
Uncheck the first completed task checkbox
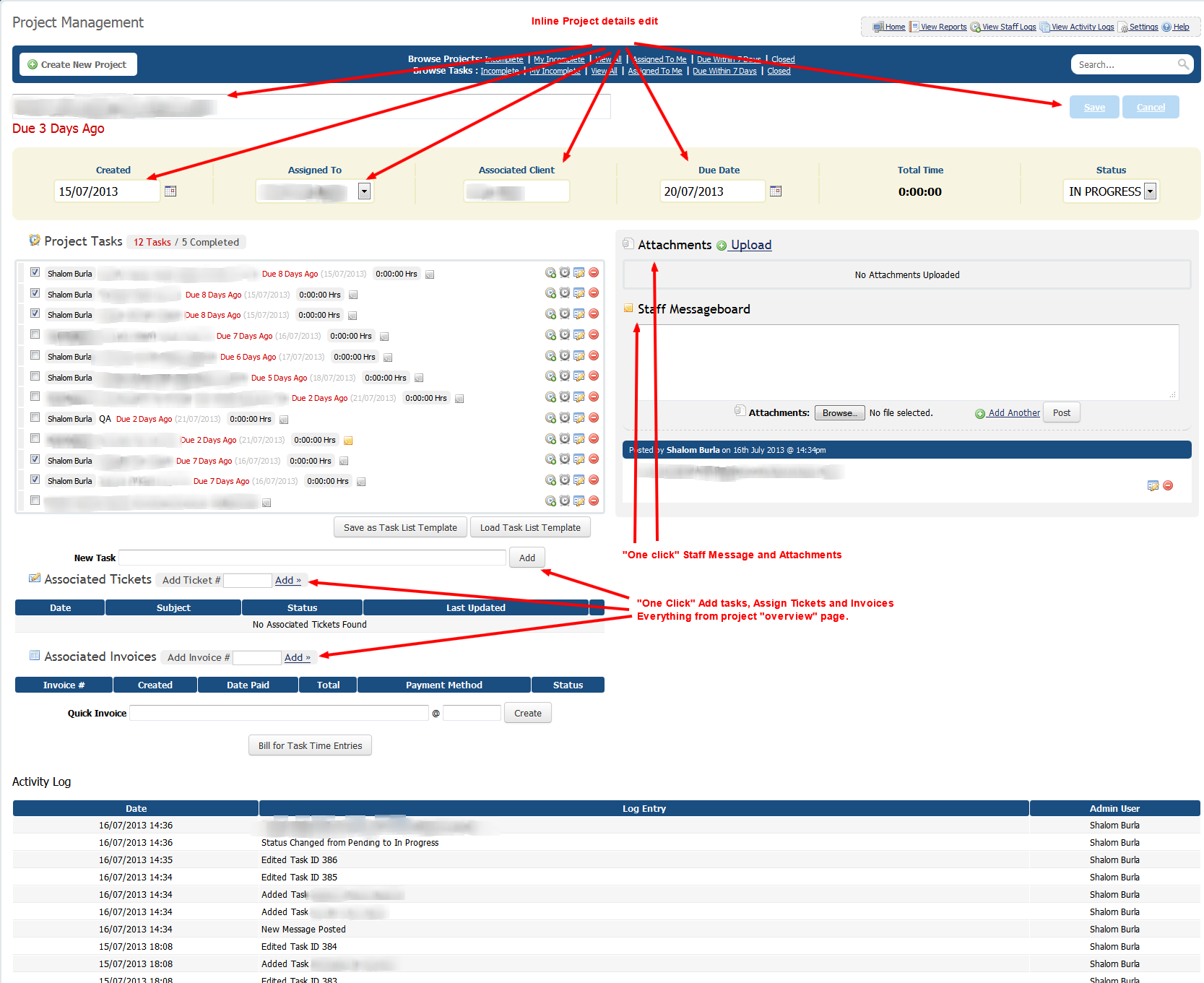[x=35, y=272]
